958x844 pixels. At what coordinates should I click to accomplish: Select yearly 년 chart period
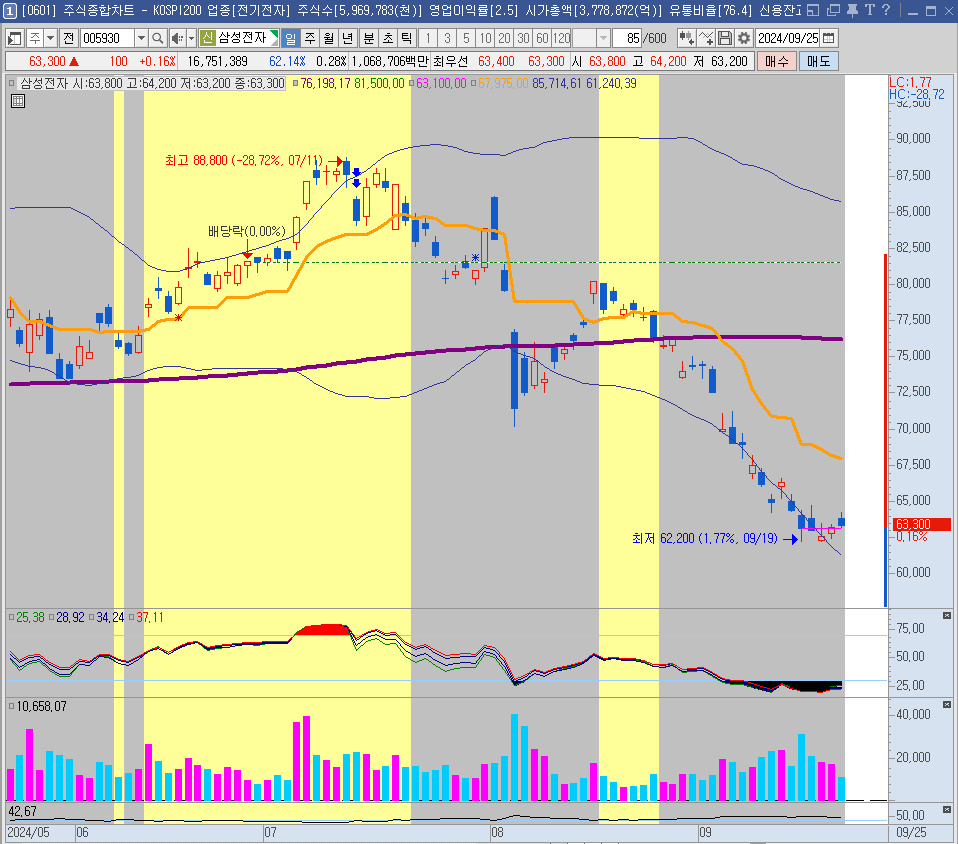pyautogui.click(x=348, y=39)
